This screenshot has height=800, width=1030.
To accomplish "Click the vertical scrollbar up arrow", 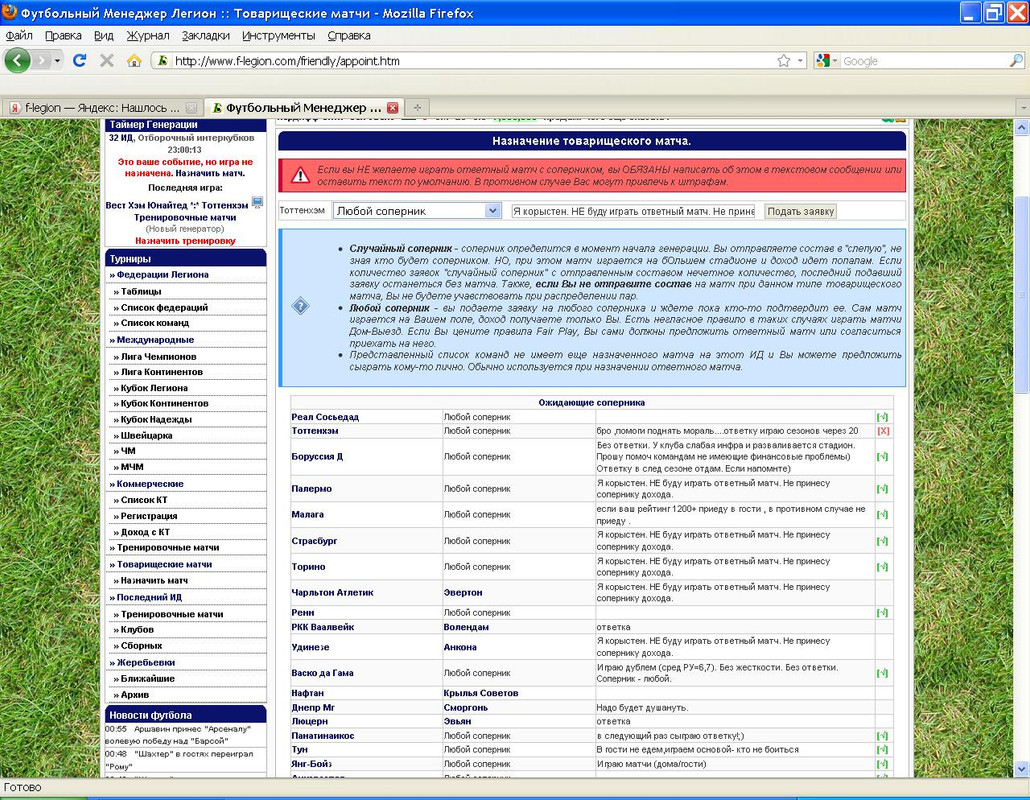I will (x=1021, y=127).
